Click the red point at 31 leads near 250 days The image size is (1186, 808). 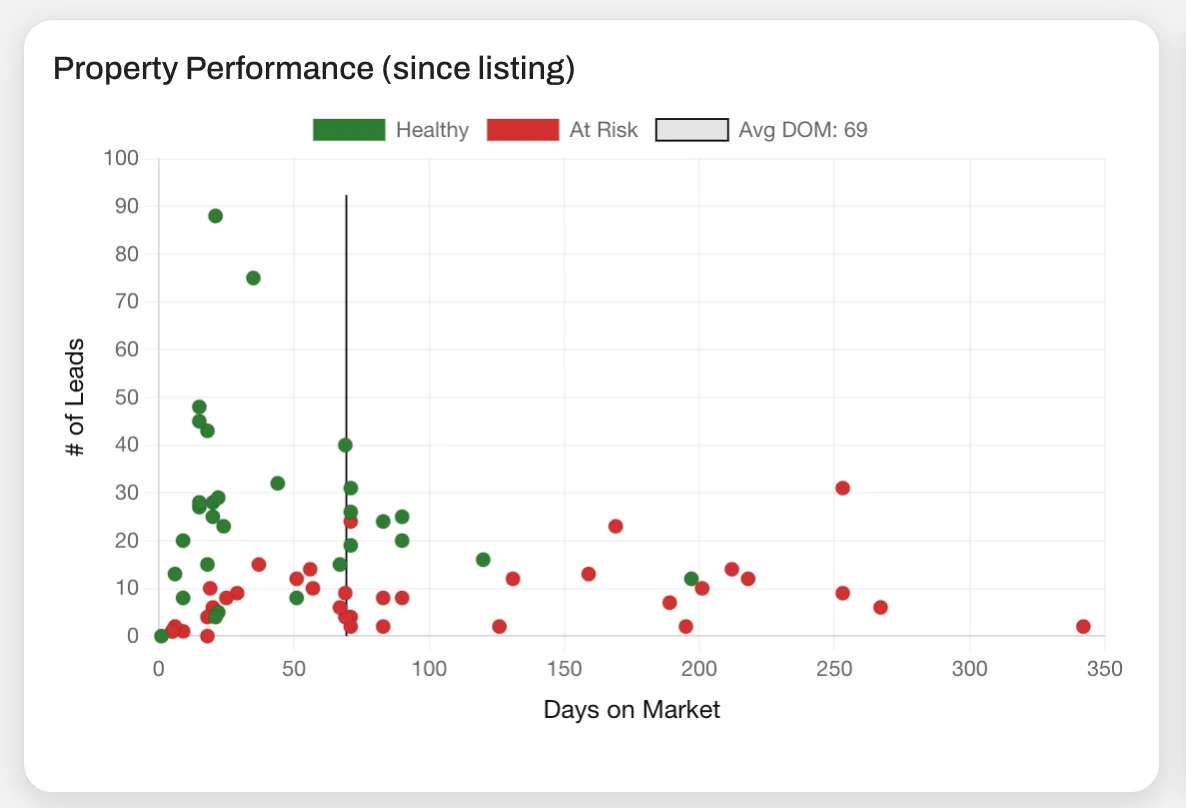point(842,487)
